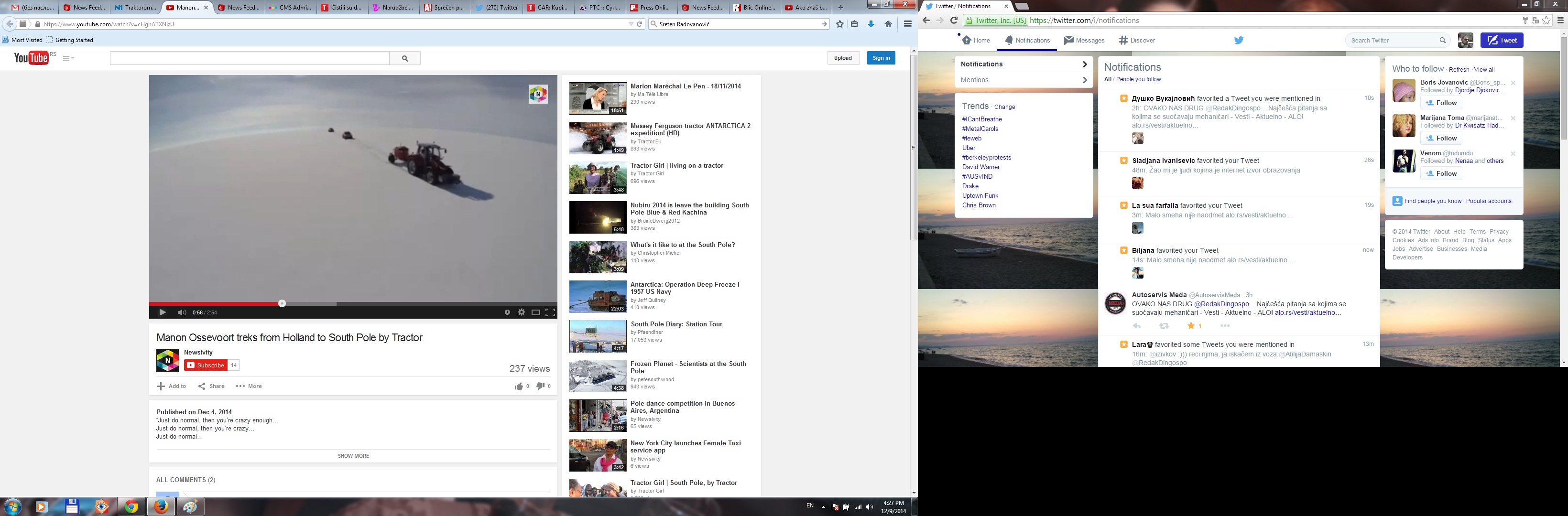Mute the video with the speaker icon

(x=181, y=312)
